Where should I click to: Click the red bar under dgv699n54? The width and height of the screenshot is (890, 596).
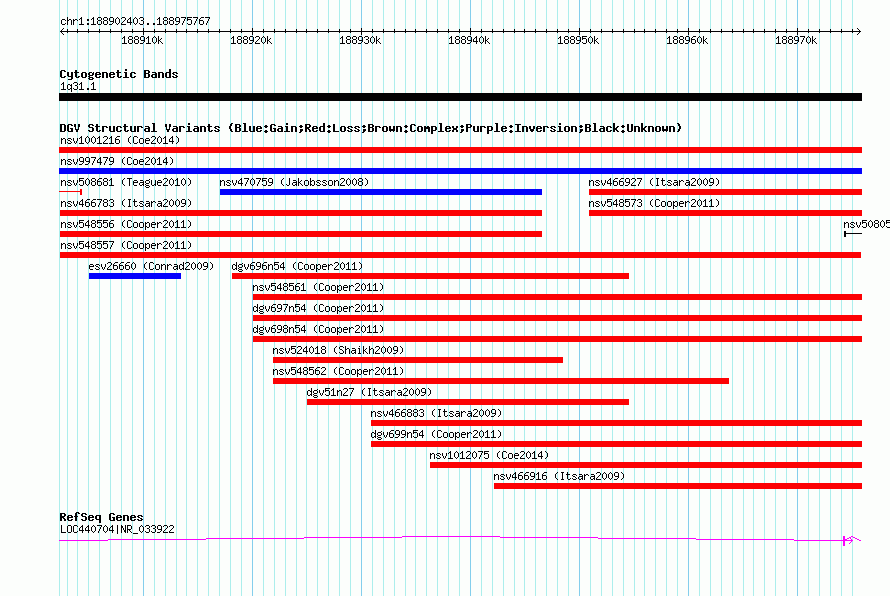[616, 444]
